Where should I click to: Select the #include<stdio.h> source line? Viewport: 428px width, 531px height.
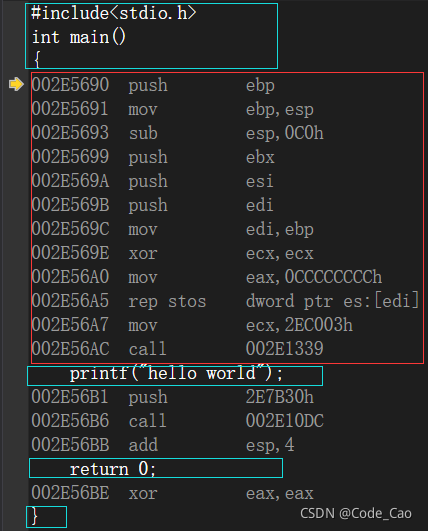point(113,14)
